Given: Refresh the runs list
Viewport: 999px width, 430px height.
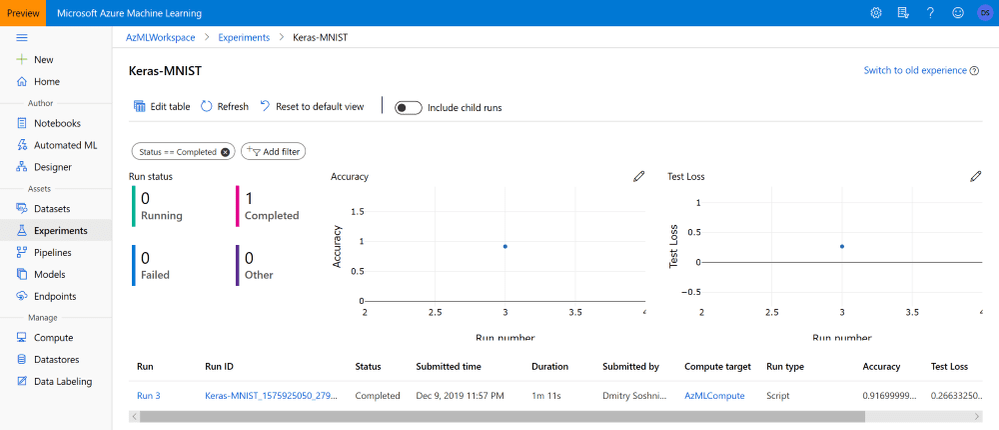Looking at the screenshot, I should click(x=225, y=106).
